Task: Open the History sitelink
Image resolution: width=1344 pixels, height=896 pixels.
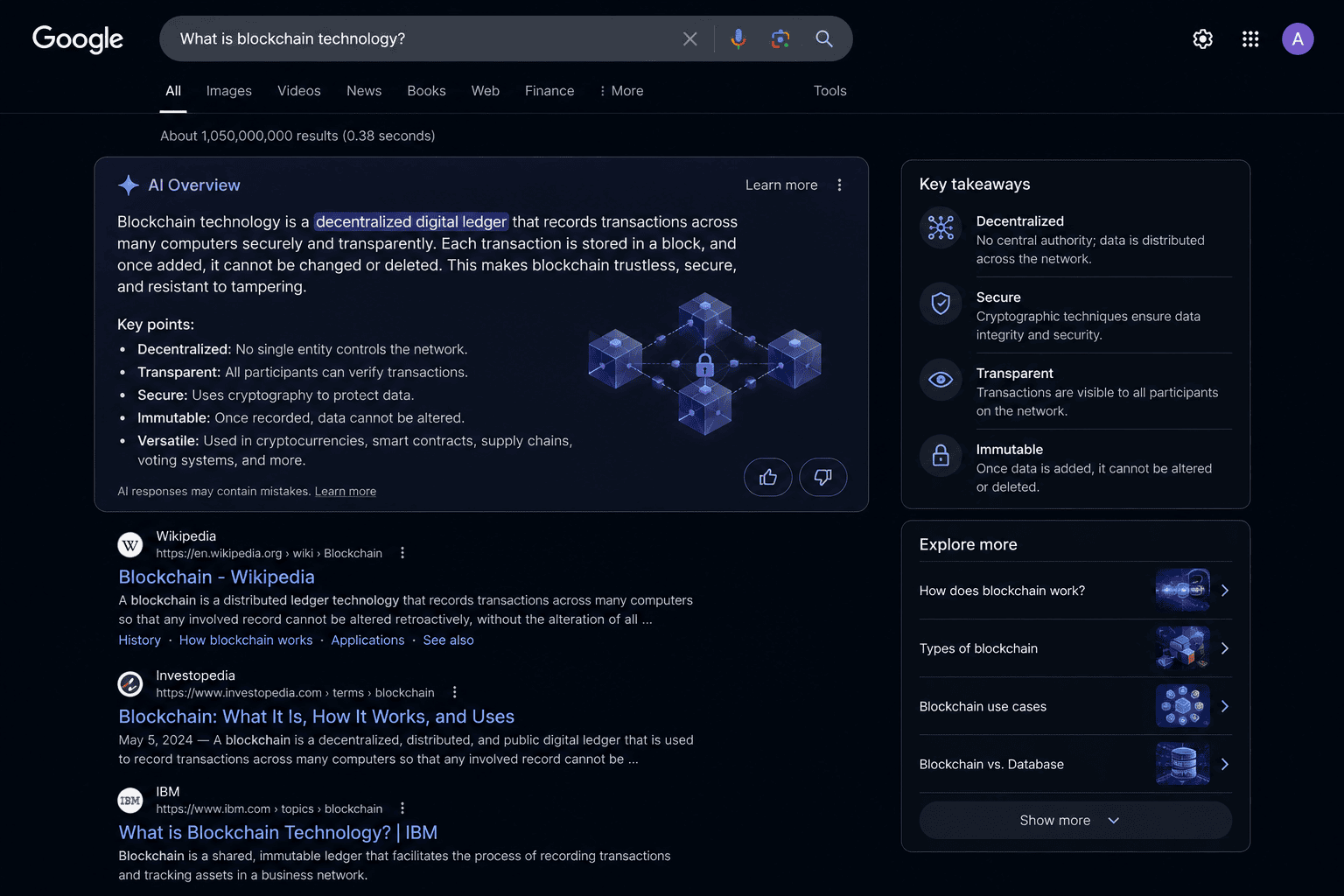Action: pos(140,640)
